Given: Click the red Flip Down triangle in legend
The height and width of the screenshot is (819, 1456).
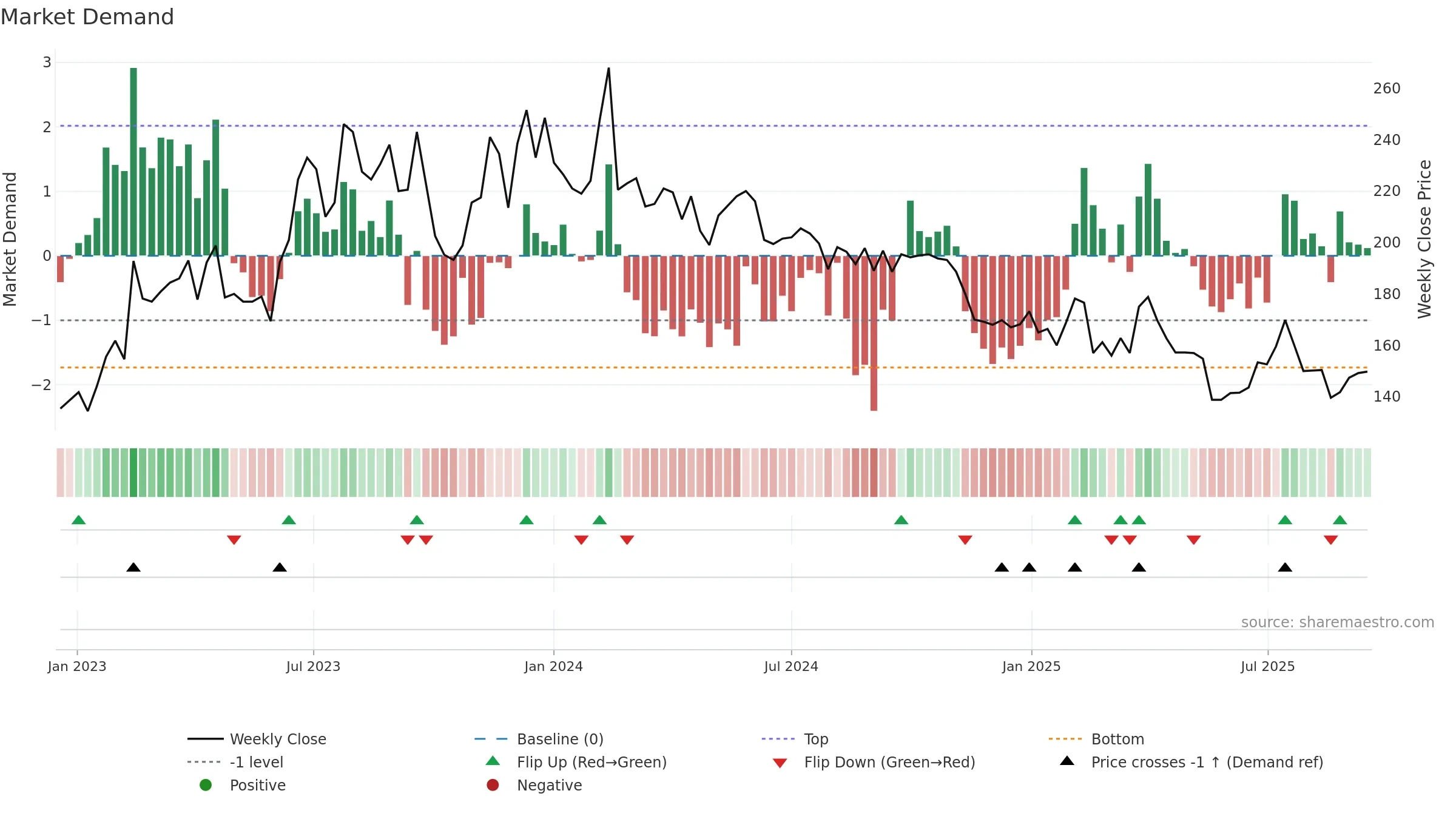Looking at the screenshot, I should [x=780, y=763].
